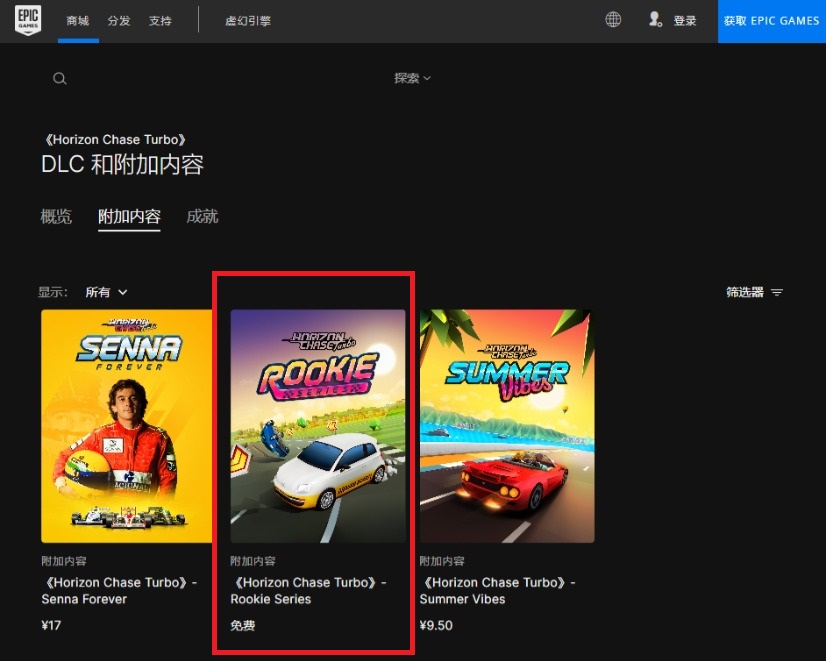Open the Senna Forever cover image

(126, 426)
